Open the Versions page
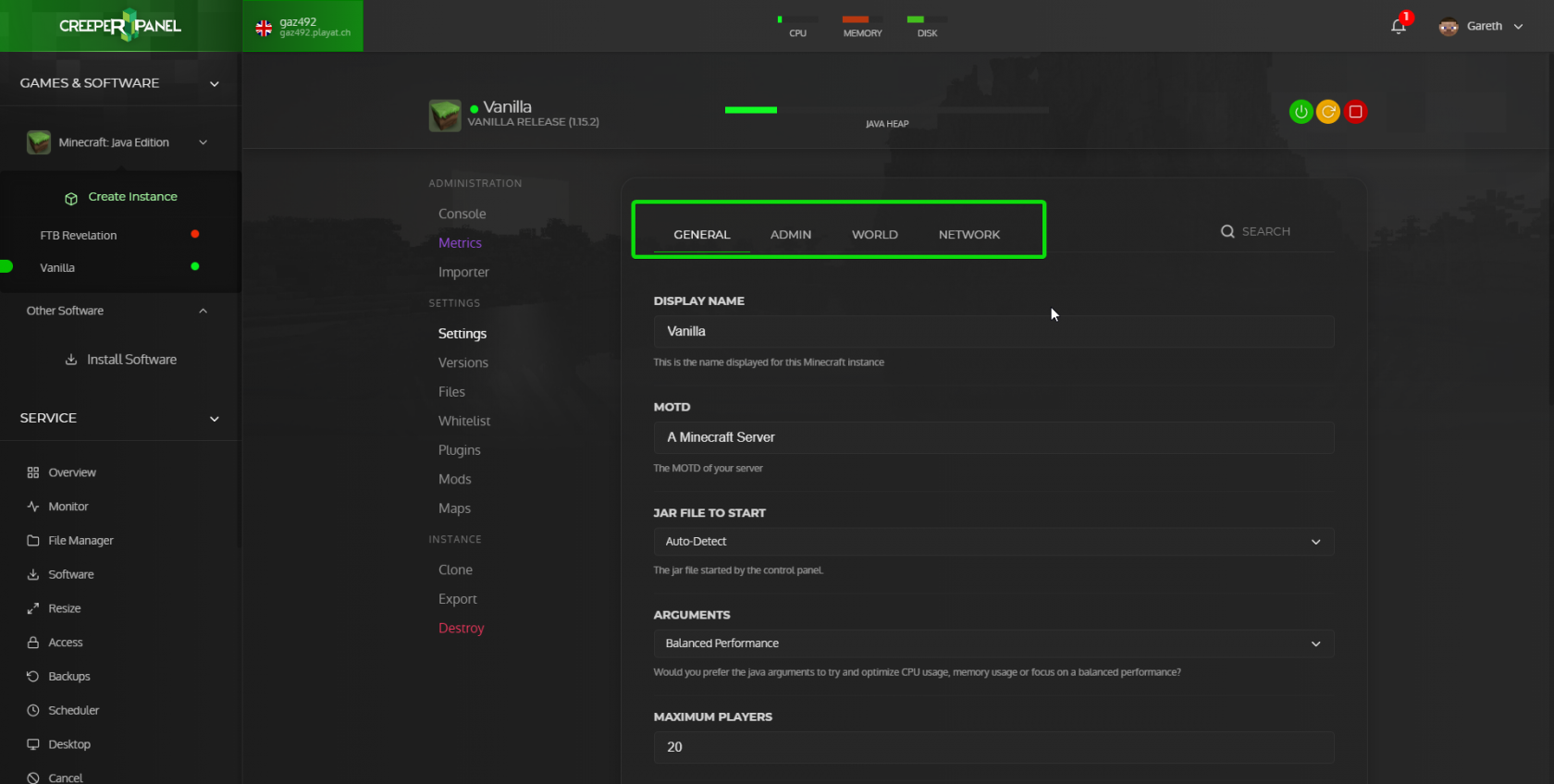 tap(463, 362)
